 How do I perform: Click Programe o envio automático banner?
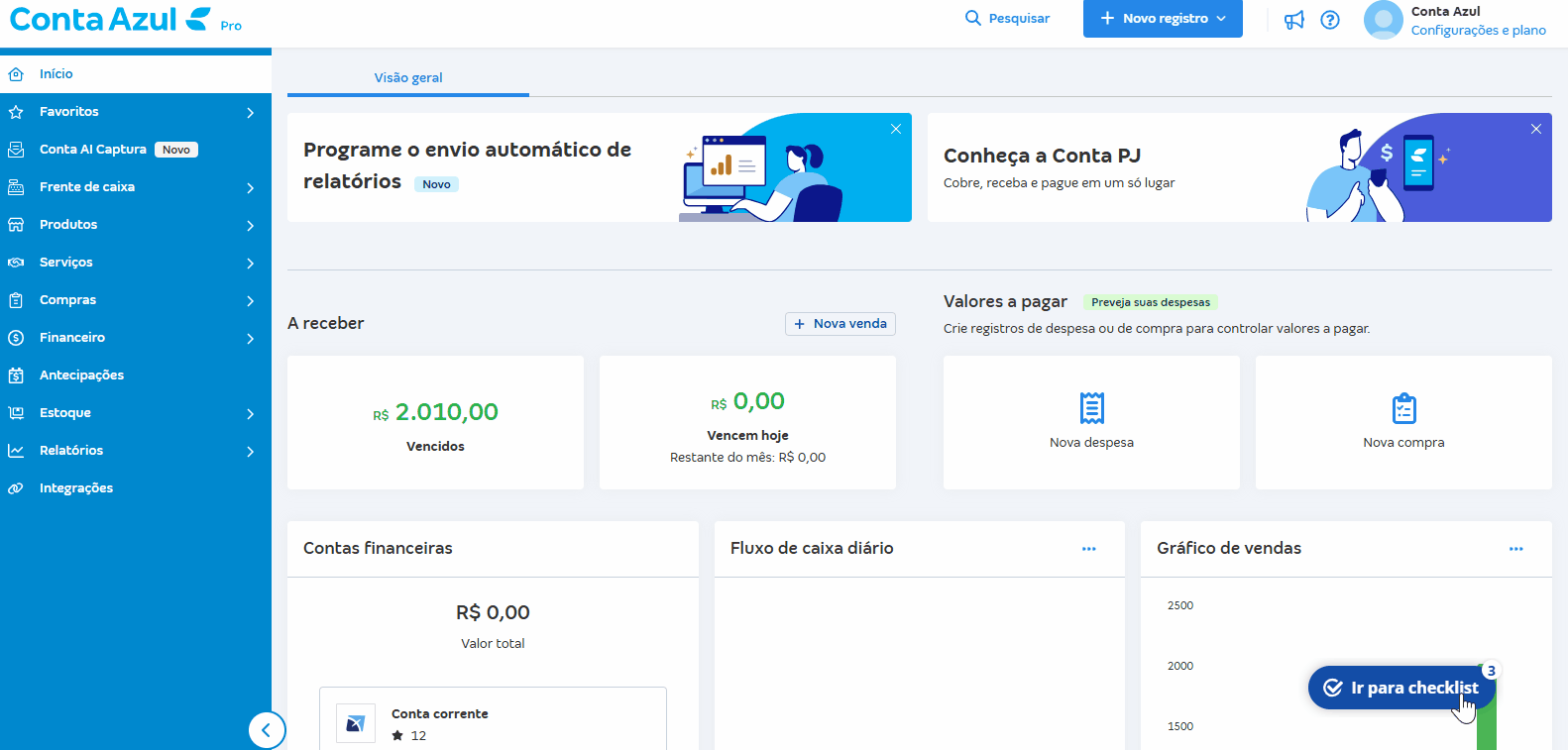point(600,167)
